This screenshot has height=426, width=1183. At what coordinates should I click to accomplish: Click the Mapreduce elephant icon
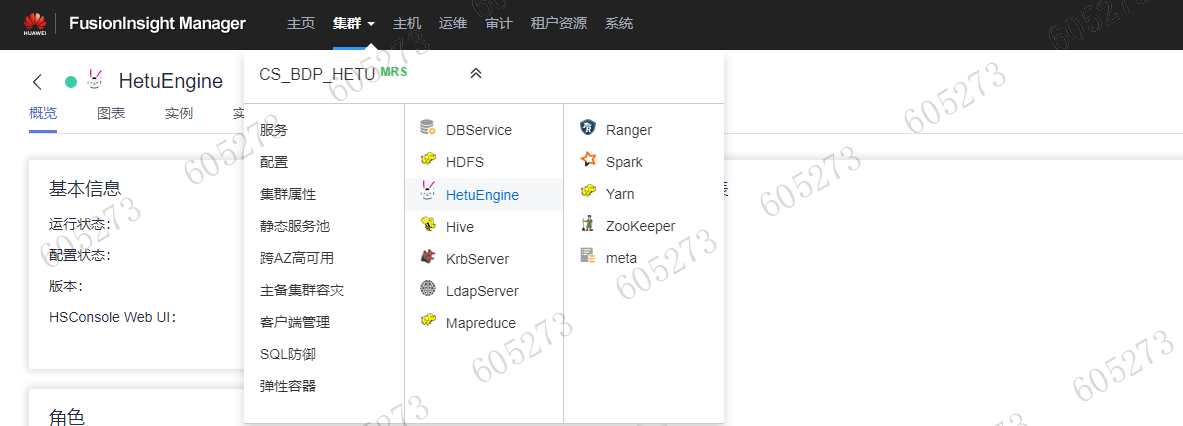click(x=428, y=320)
